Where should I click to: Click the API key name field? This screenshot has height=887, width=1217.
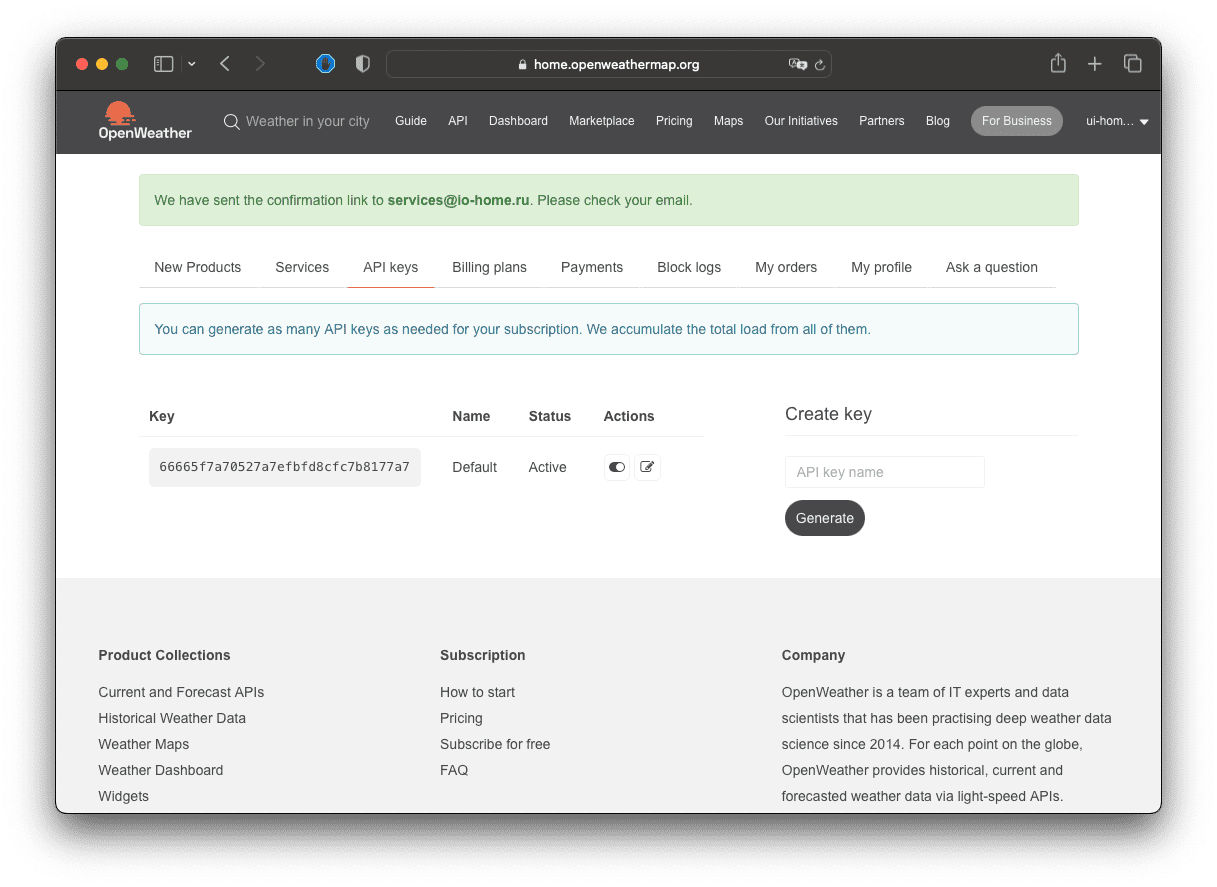885,472
